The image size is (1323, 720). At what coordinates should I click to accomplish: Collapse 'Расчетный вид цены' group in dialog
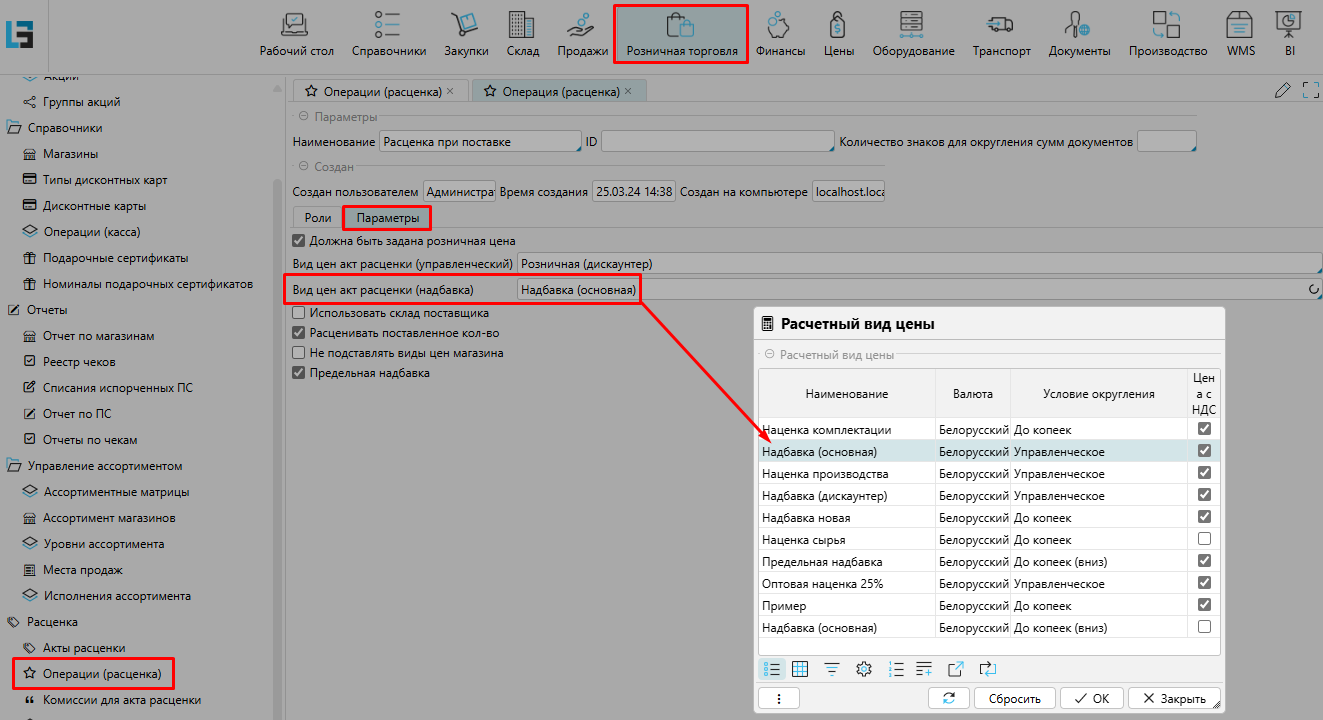tap(769, 354)
